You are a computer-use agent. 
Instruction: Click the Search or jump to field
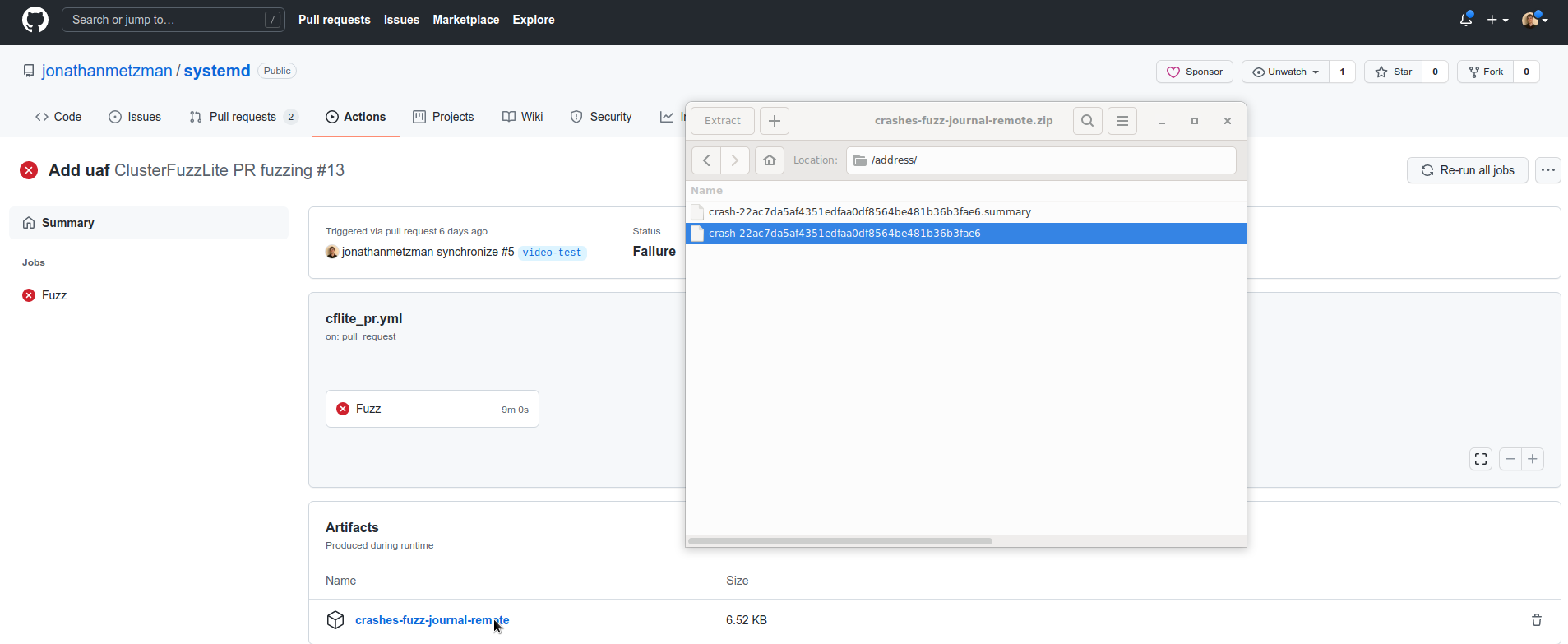[173, 20]
